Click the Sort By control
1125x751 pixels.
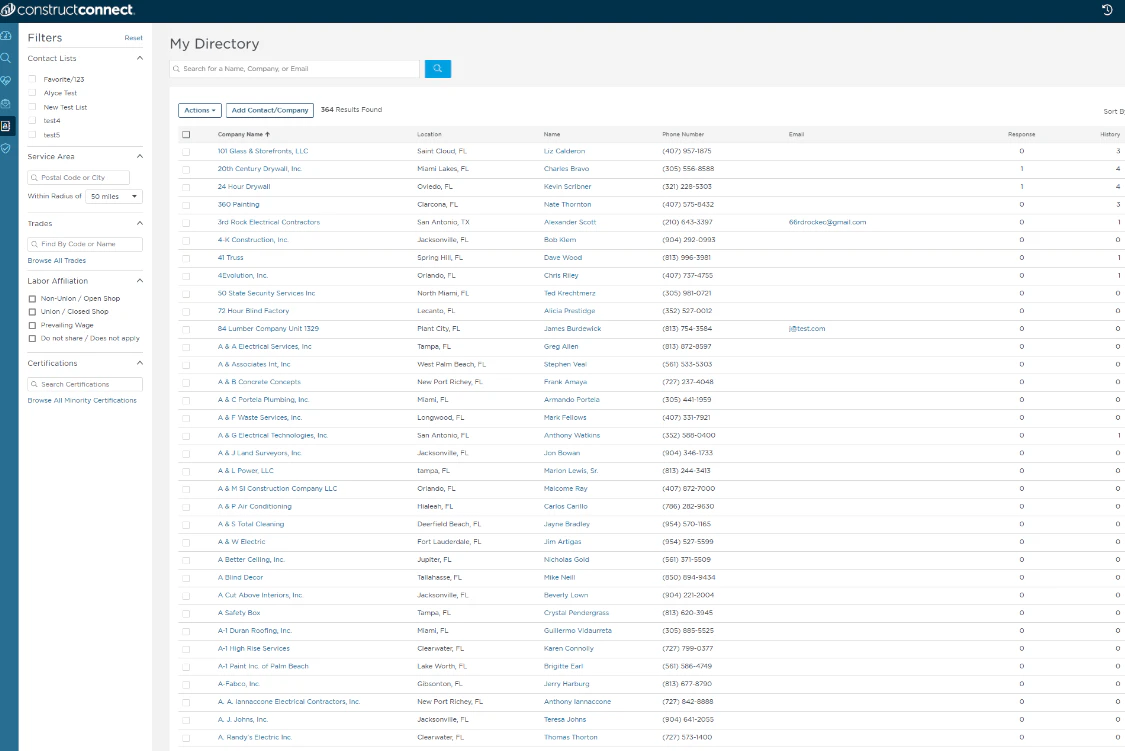pyautogui.click(x=1113, y=110)
